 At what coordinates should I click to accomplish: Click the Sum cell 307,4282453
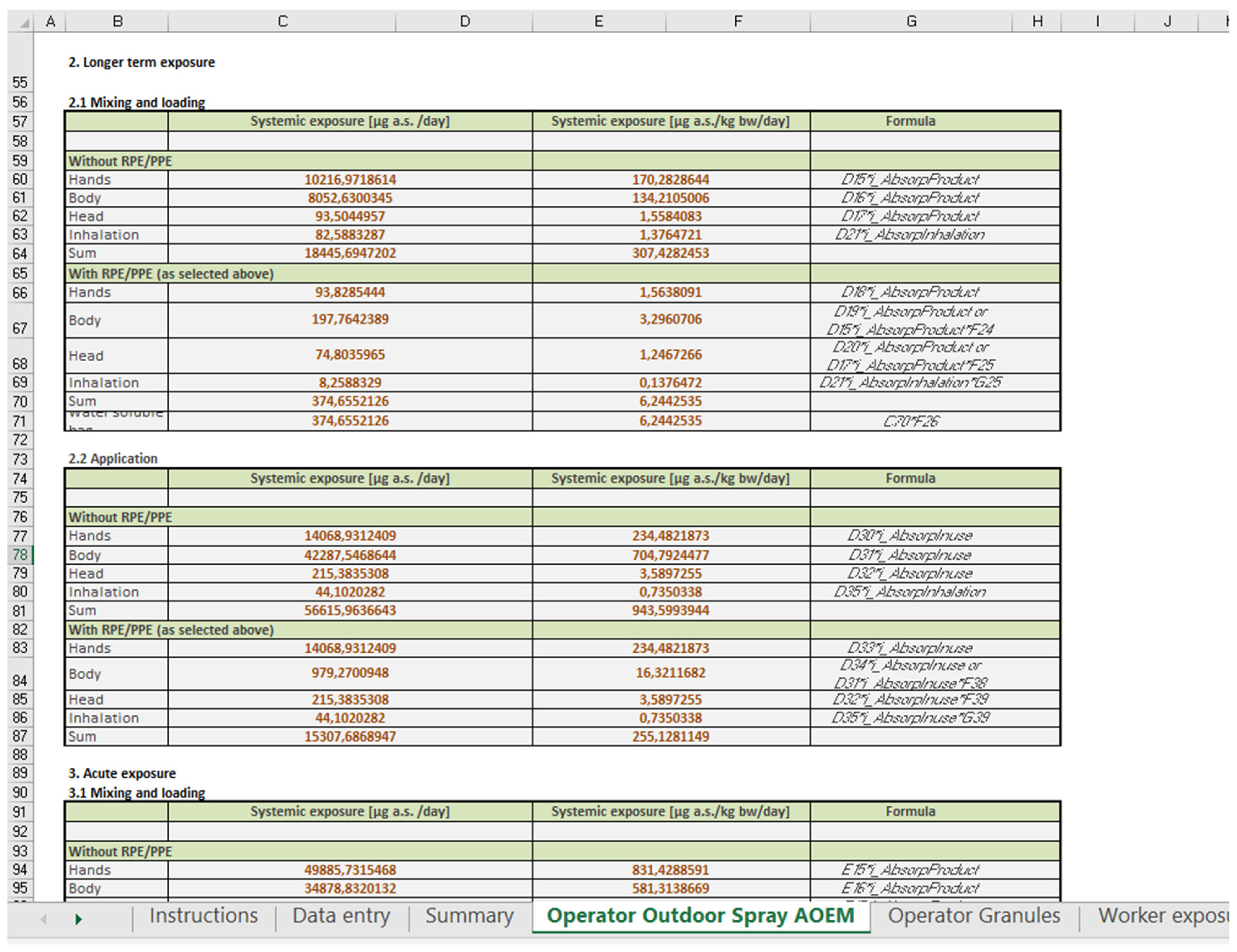click(x=670, y=253)
